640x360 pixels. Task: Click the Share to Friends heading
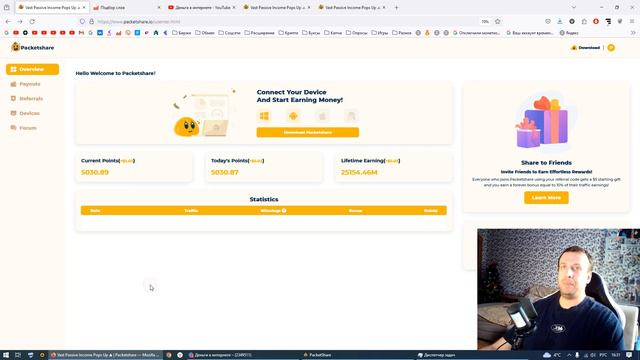[x=546, y=162]
